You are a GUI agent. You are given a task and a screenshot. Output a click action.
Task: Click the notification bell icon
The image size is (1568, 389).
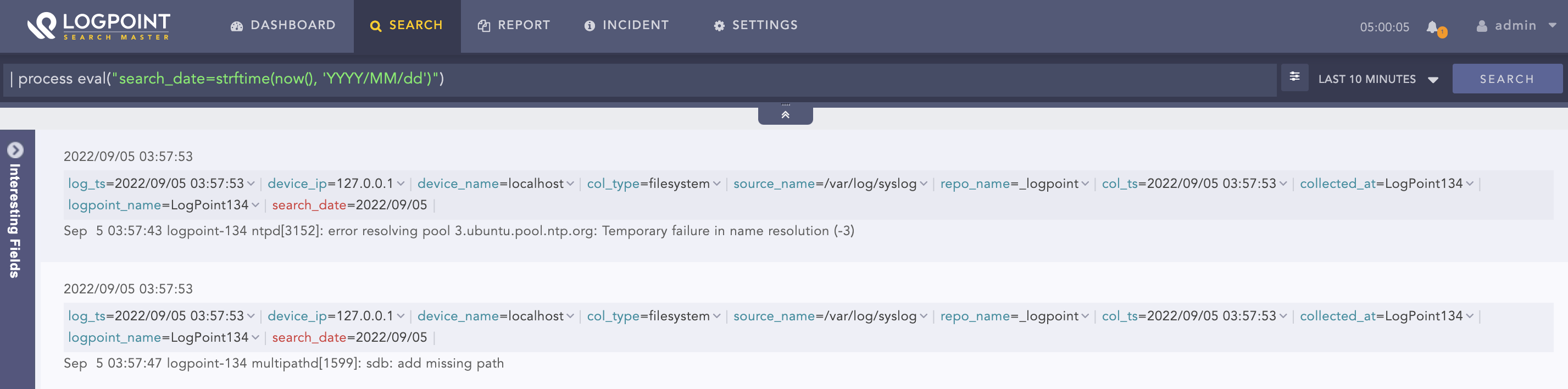1432,27
